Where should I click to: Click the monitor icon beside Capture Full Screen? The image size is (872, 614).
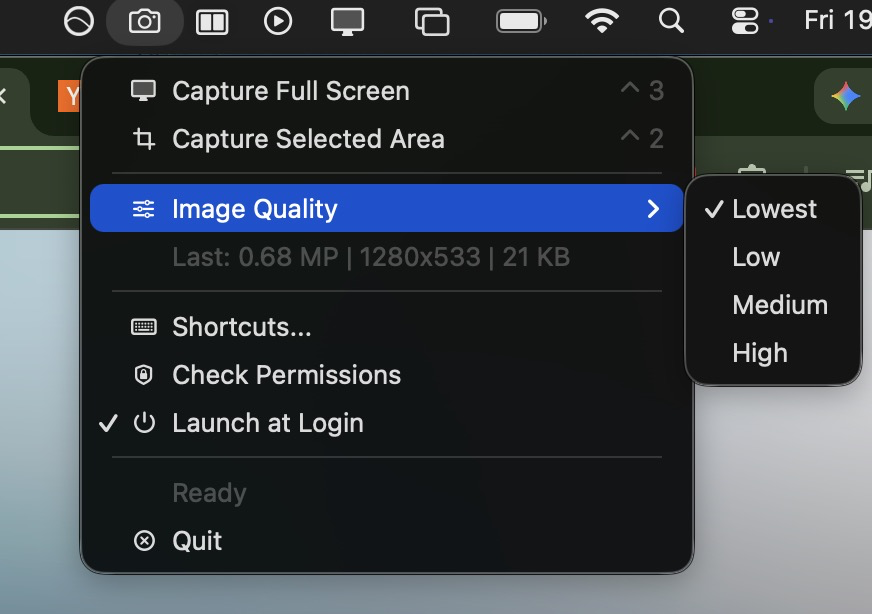tap(143, 91)
